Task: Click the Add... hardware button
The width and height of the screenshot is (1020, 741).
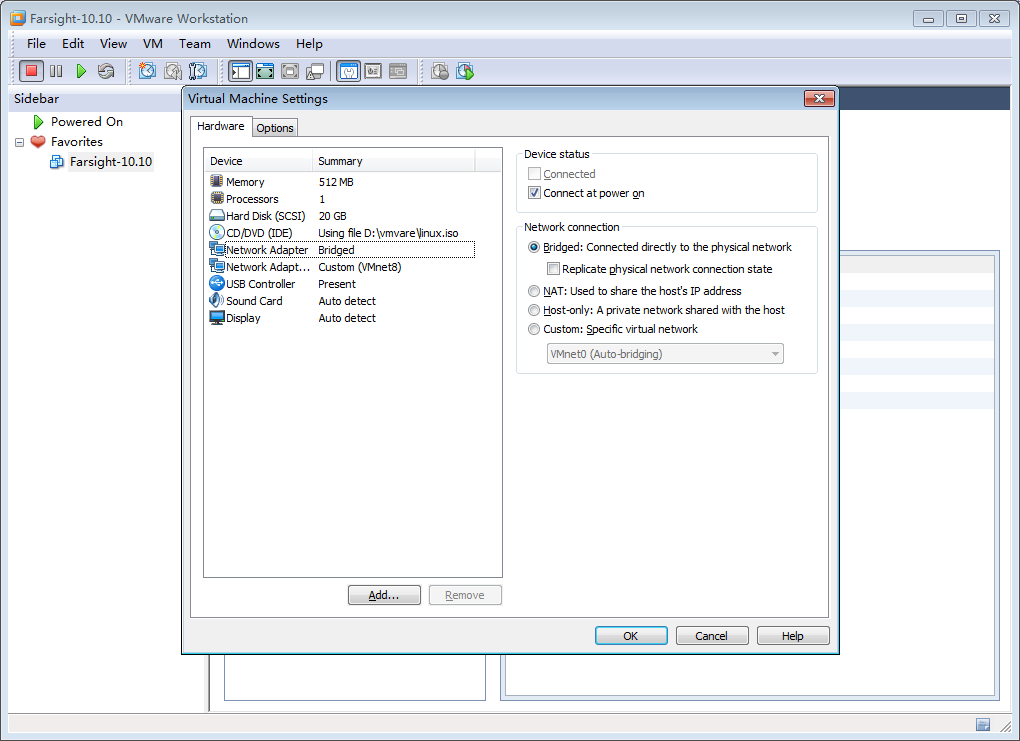Action: pyautogui.click(x=384, y=595)
